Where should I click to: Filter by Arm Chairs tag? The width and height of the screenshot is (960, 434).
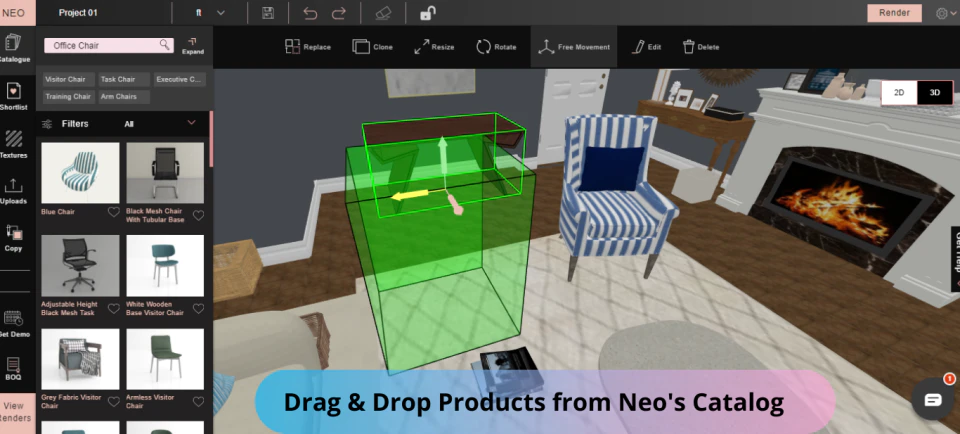pyautogui.click(x=124, y=97)
